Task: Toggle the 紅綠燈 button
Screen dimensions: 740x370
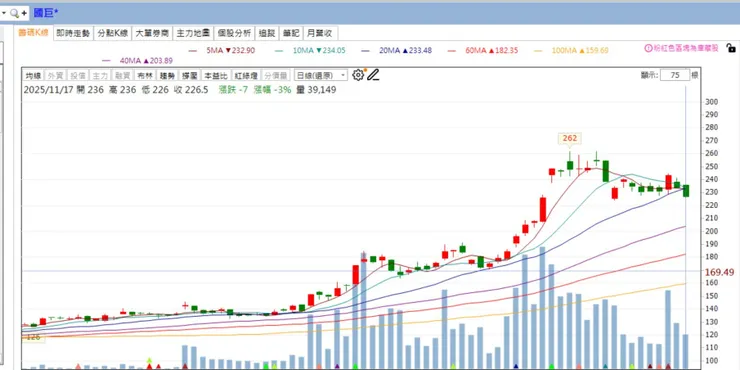Action: click(x=245, y=76)
